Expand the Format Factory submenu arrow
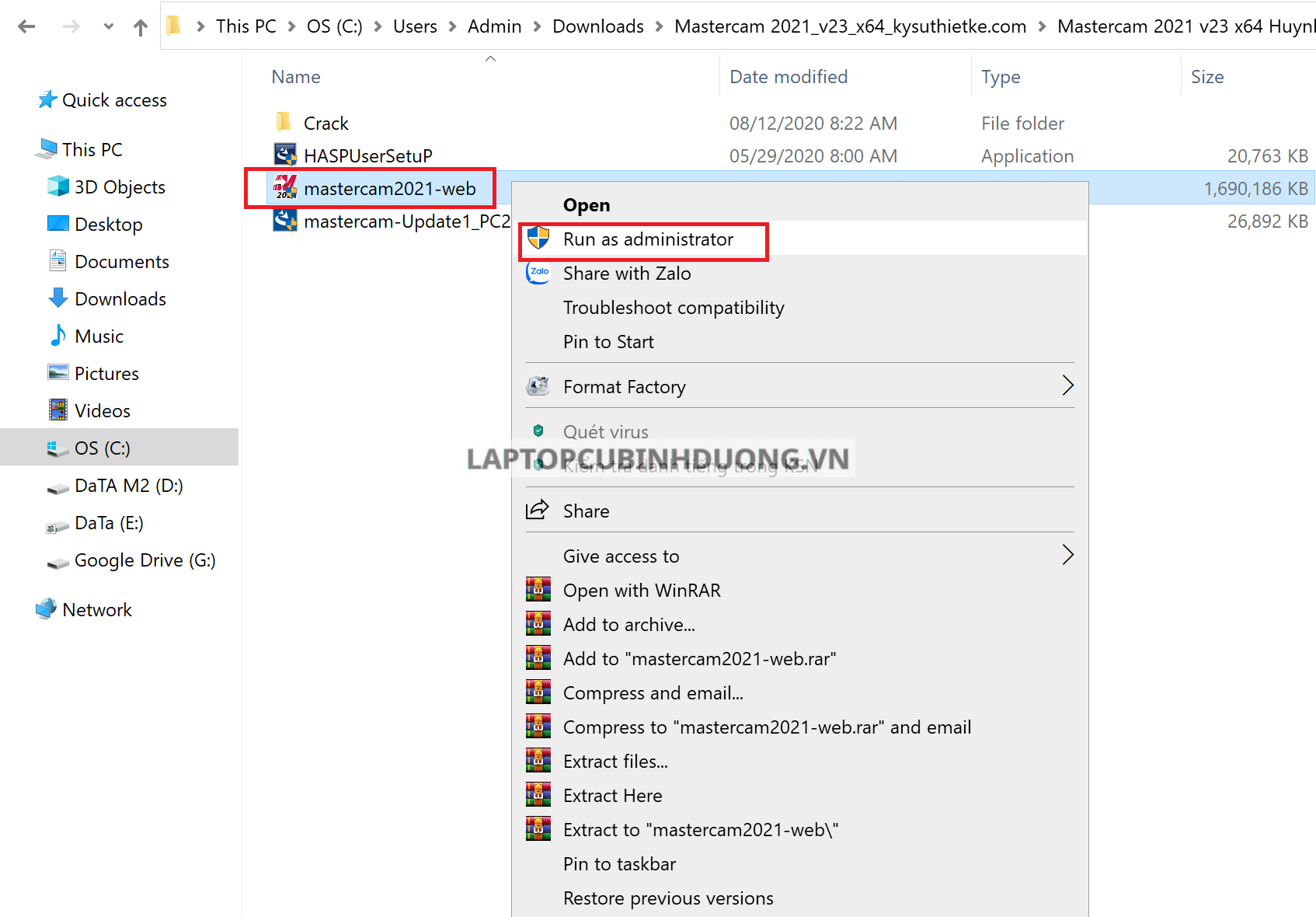Screen dimensions: 1316x917 point(1067,385)
